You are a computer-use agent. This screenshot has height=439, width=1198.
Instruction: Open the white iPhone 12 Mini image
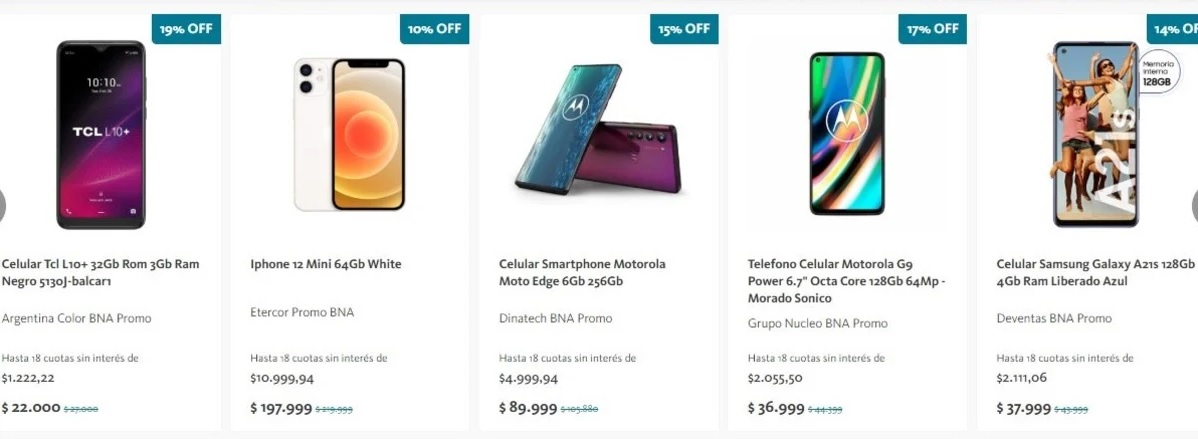tap(349, 135)
